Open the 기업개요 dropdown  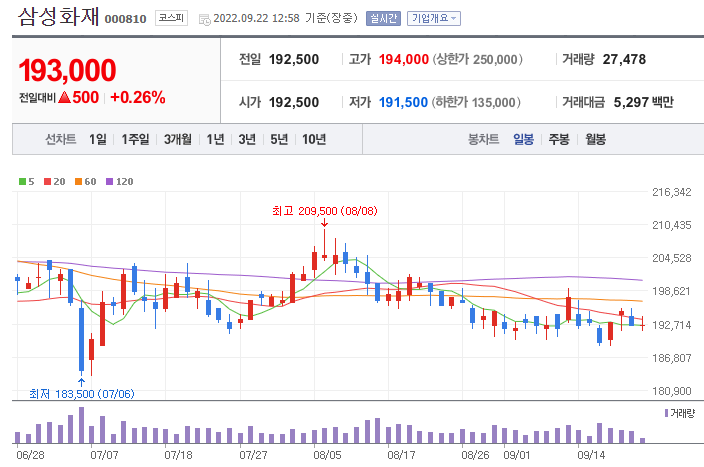[x=434, y=18]
